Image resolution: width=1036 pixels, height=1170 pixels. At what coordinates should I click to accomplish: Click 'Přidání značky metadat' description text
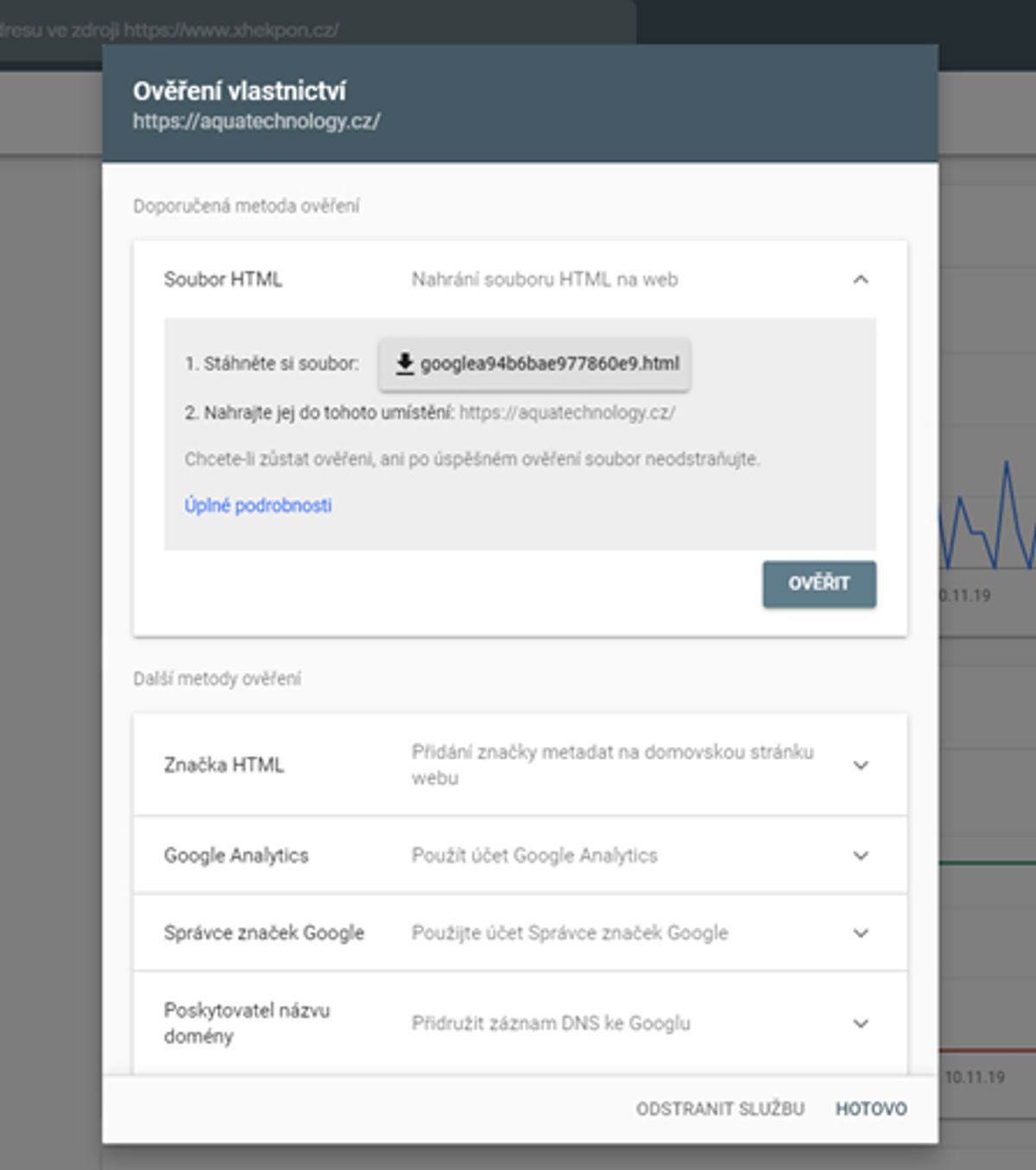(x=612, y=765)
